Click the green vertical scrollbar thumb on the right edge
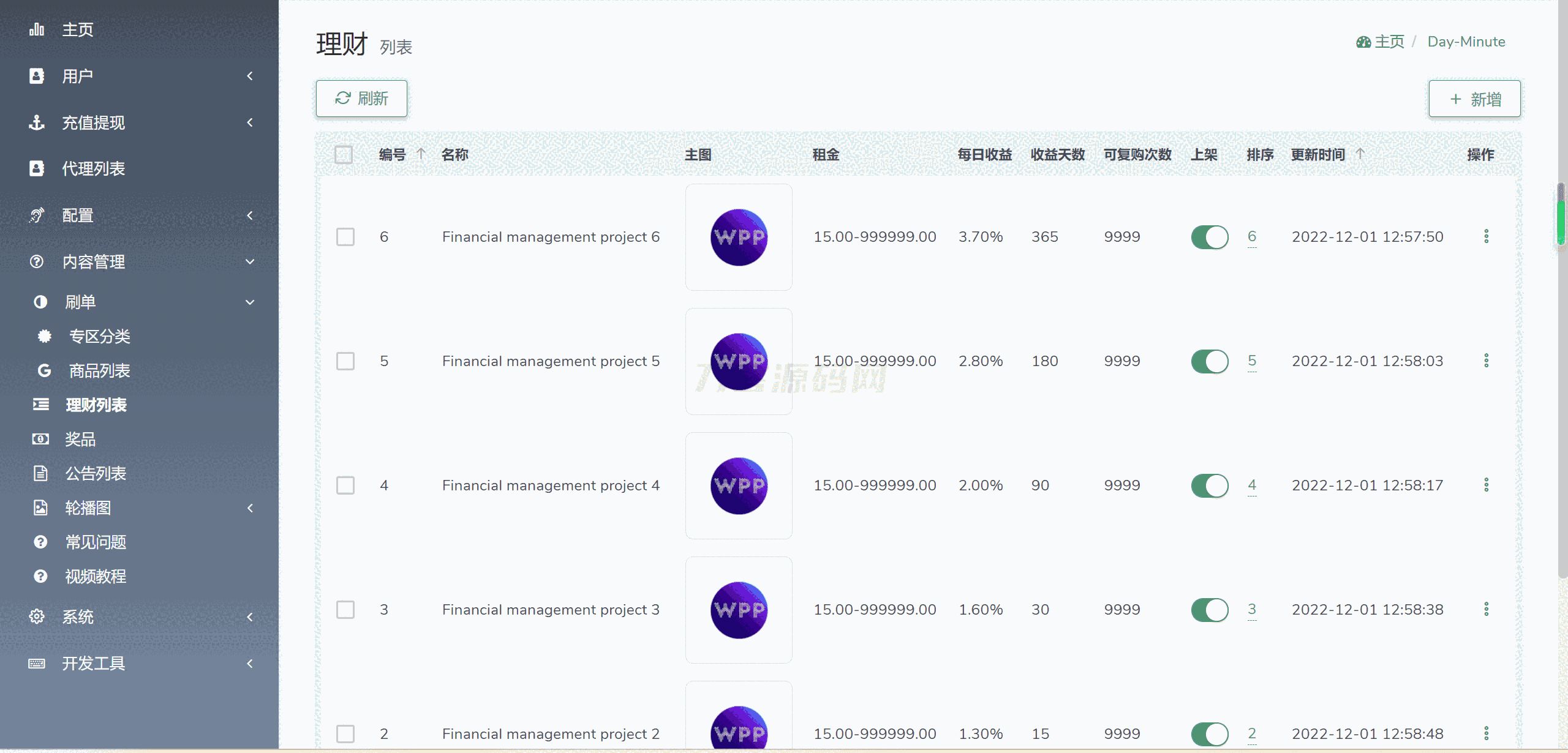Image resolution: width=1568 pixels, height=753 pixels. point(1561,222)
